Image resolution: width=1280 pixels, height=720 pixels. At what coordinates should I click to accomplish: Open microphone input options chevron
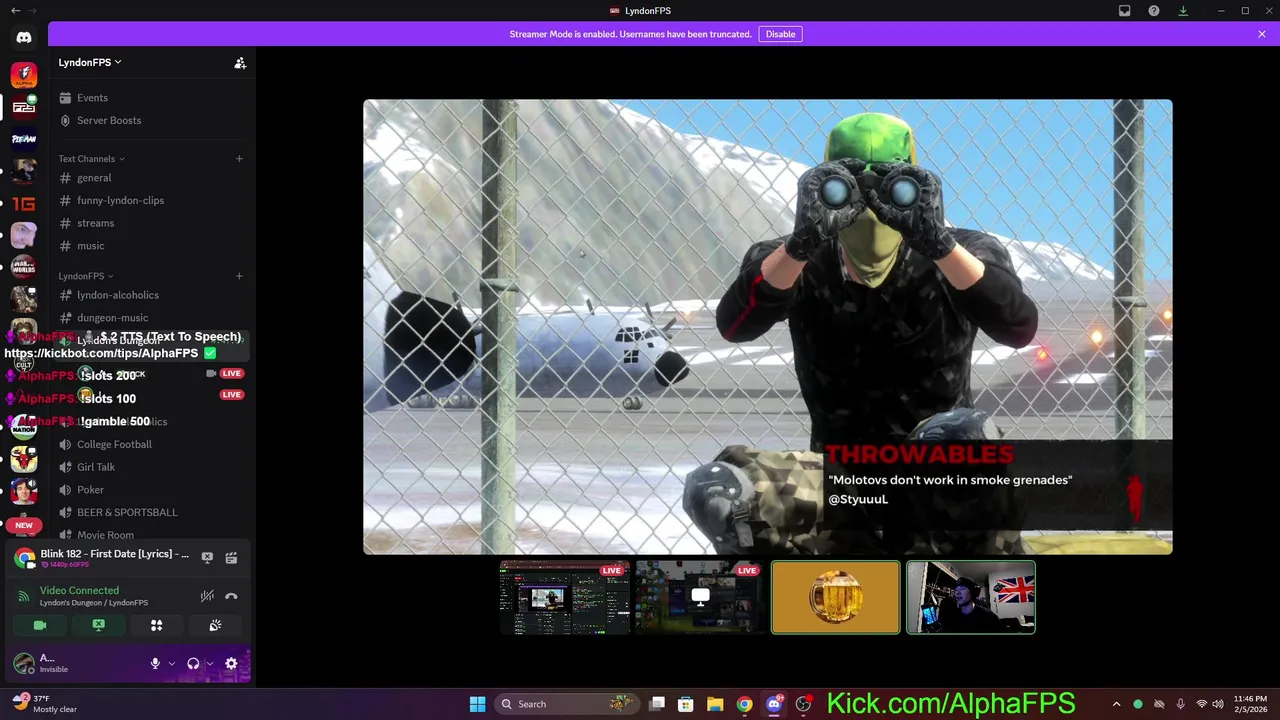(x=171, y=664)
